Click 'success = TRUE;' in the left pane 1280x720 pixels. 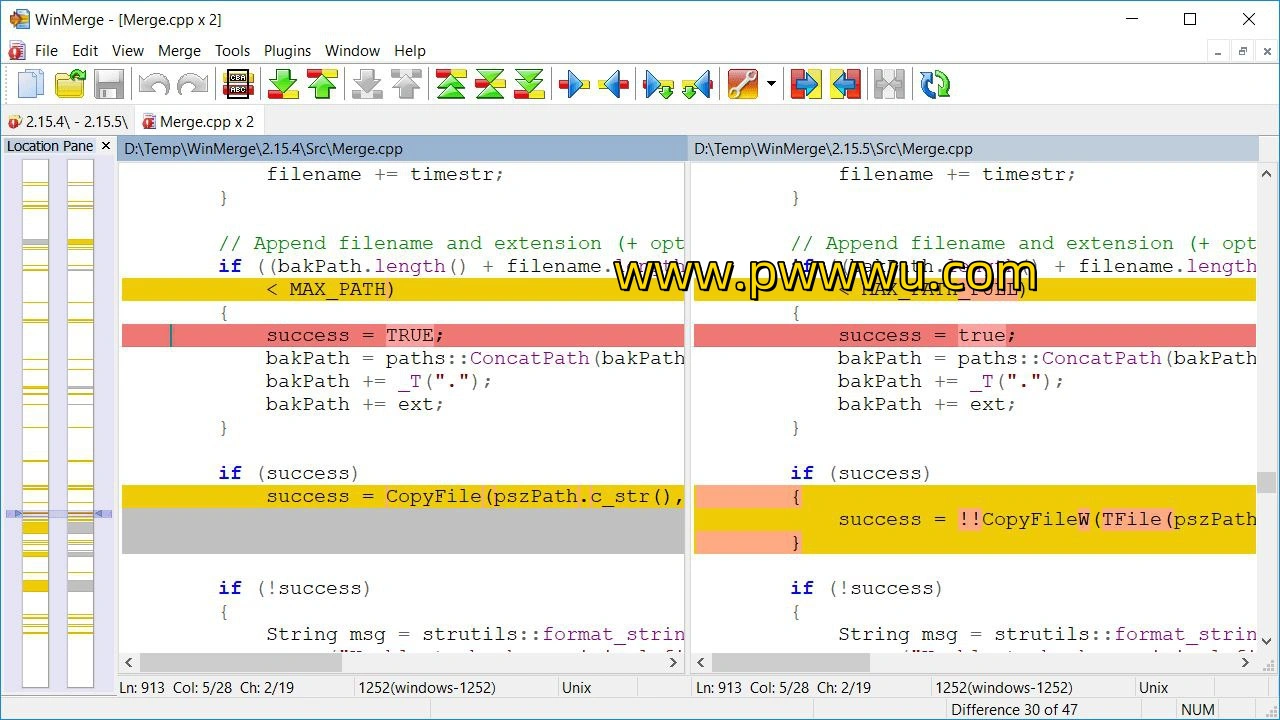click(355, 335)
